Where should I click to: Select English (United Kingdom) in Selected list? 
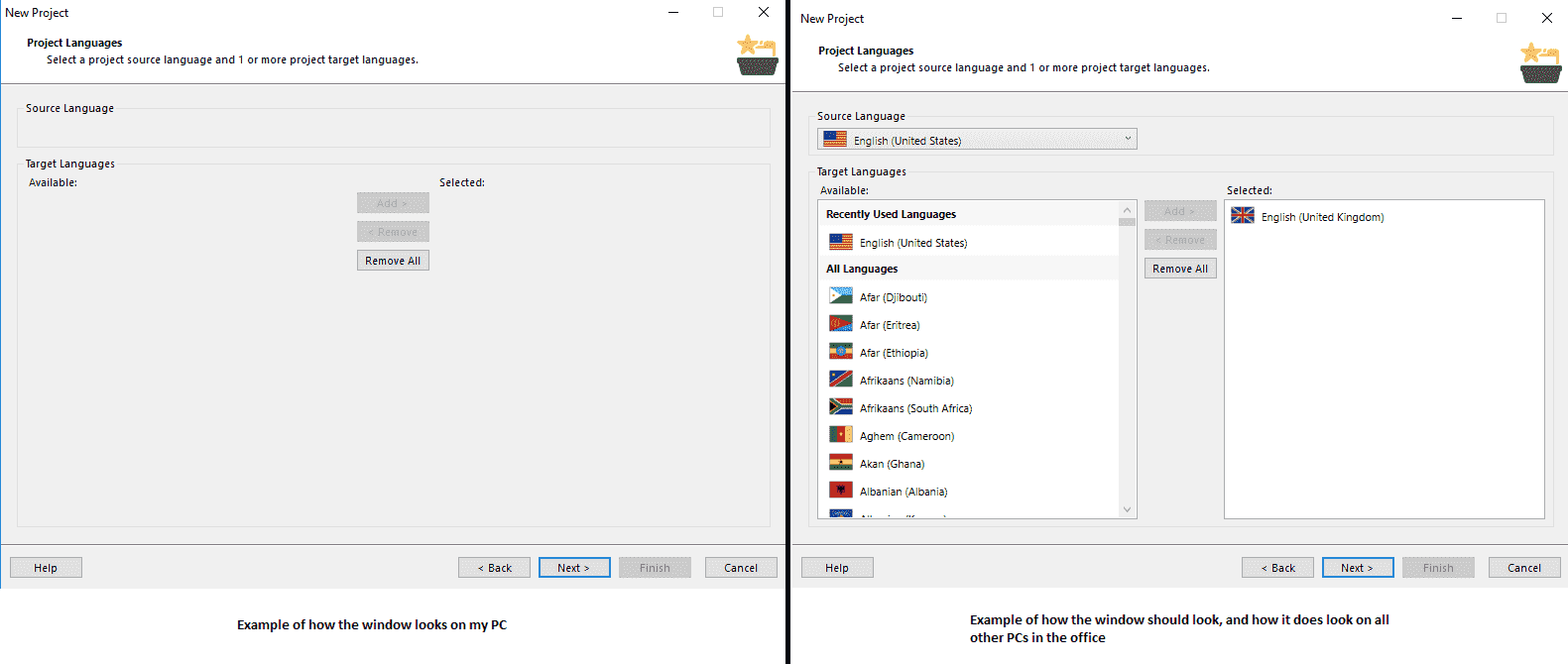click(1322, 217)
